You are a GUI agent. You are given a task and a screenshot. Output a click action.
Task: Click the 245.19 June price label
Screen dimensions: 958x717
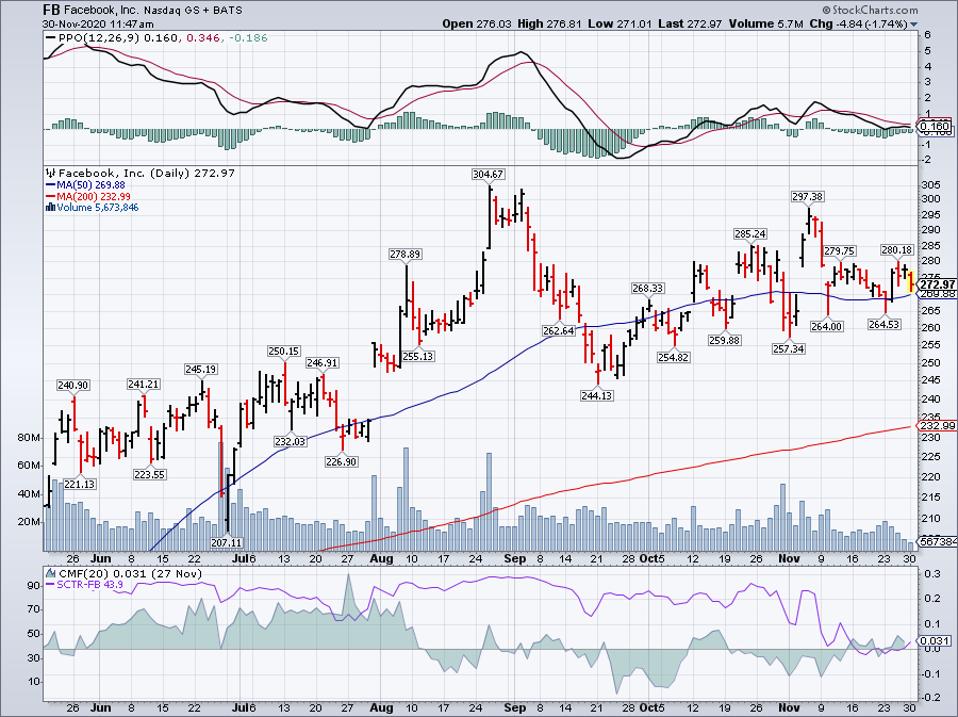coord(200,369)
